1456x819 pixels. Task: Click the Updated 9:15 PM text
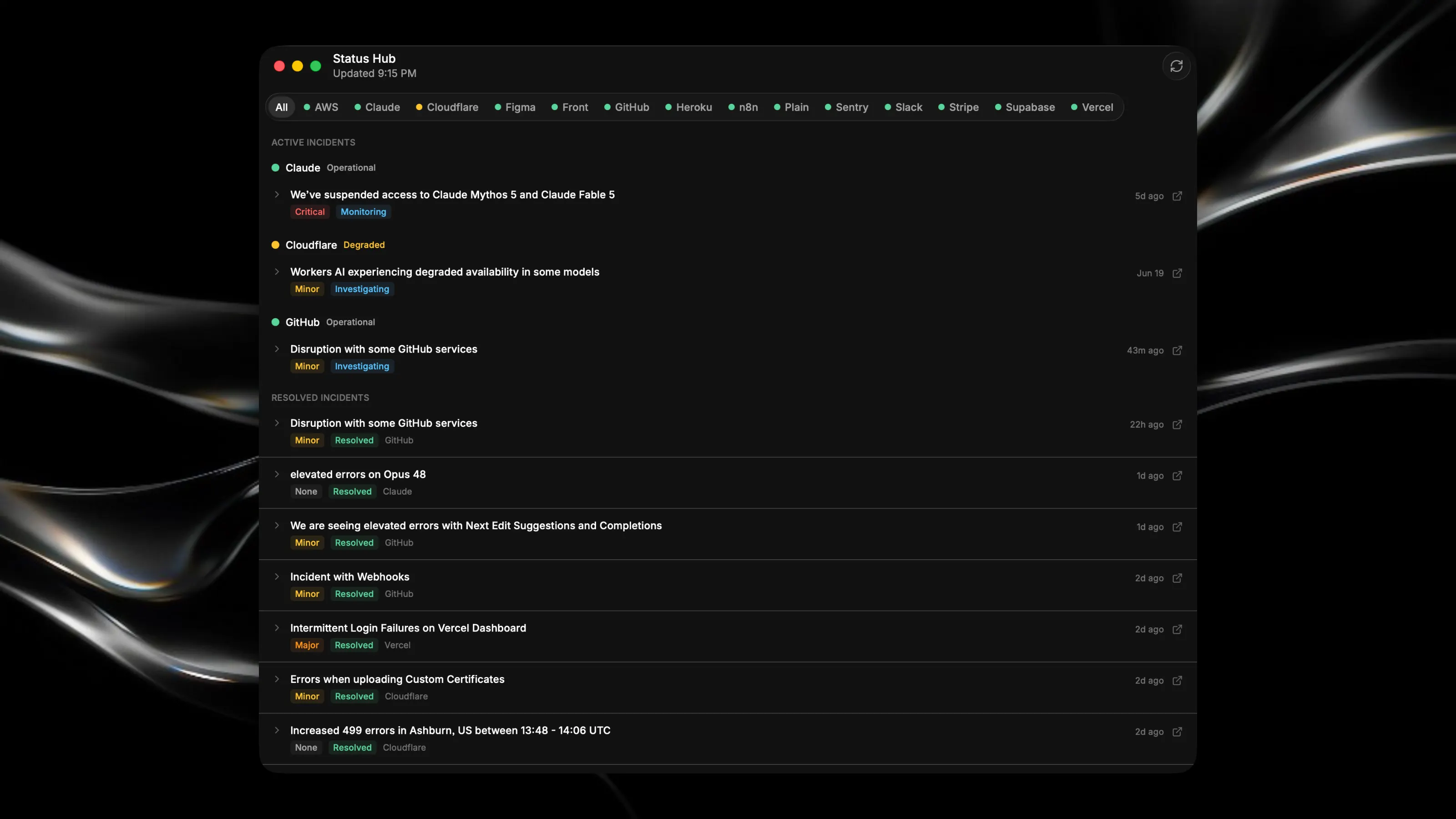[375, 73]
